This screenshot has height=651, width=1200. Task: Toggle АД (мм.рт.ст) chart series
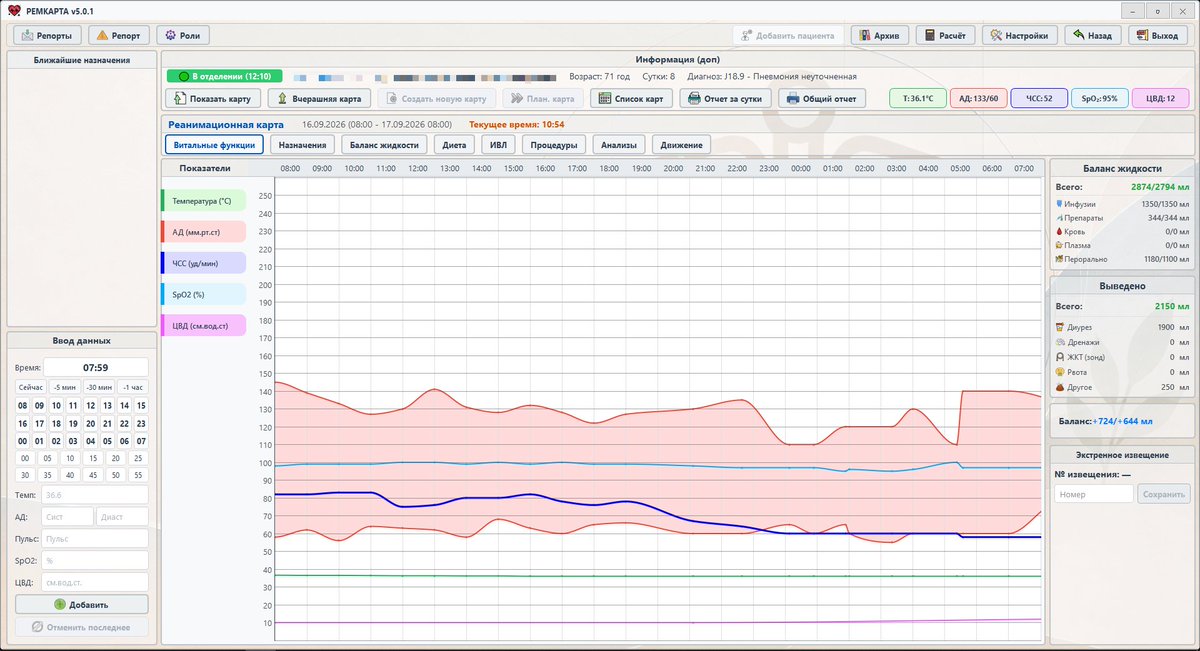click(x=203, y=232)
